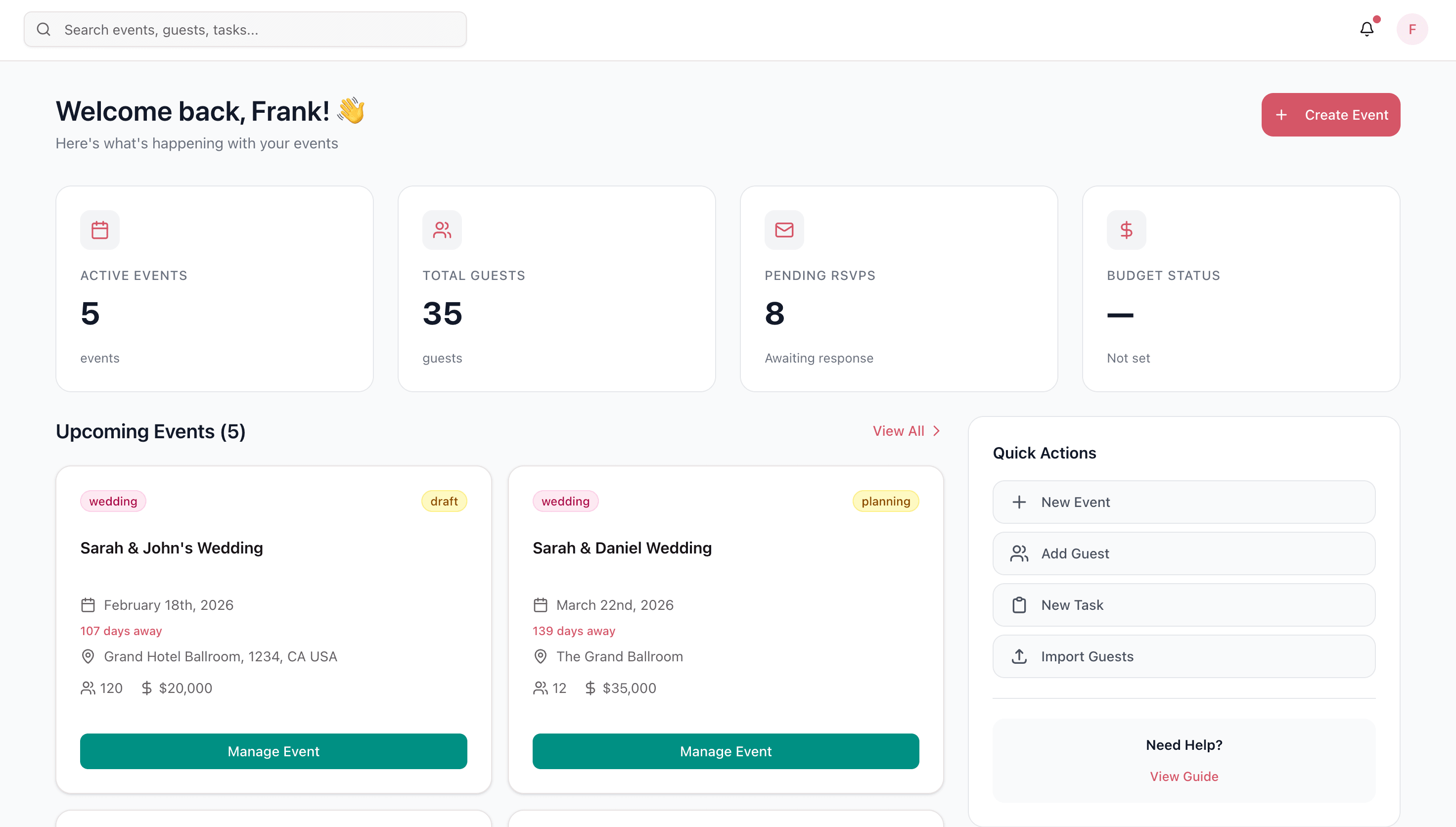
Task: Click the New Task clipboard icon
Action: [1019, 604]
